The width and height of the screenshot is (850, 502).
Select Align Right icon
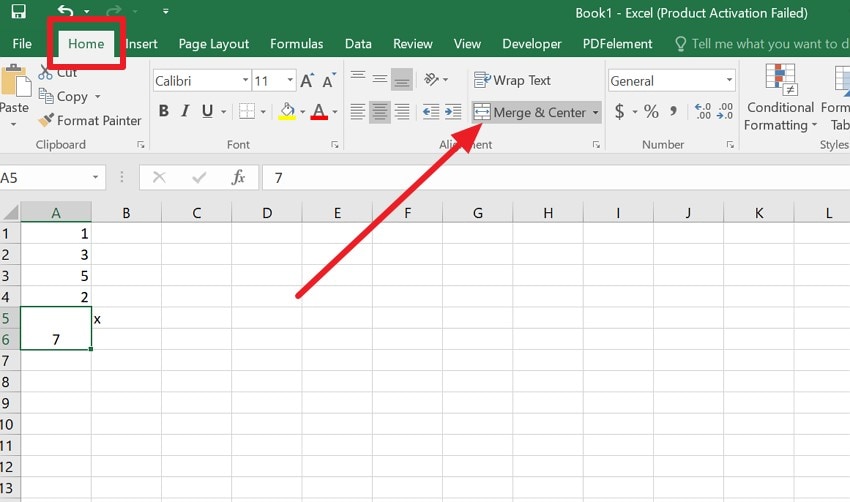402,112
